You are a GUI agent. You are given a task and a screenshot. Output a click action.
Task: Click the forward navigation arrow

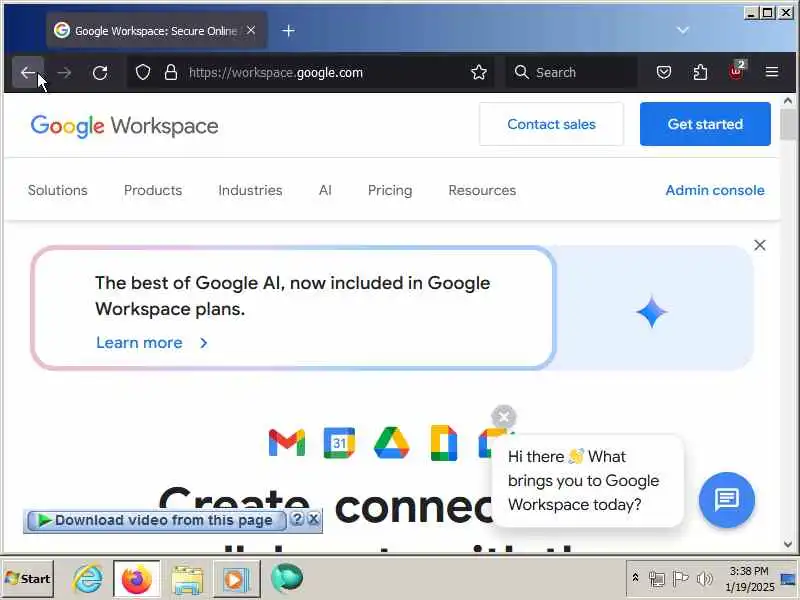click(64, 72)
